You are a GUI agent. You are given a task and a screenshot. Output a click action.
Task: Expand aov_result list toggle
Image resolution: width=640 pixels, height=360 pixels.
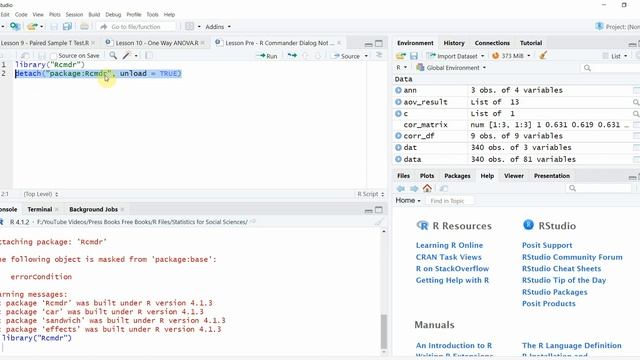pyautogui.click(x=398, y=102)
